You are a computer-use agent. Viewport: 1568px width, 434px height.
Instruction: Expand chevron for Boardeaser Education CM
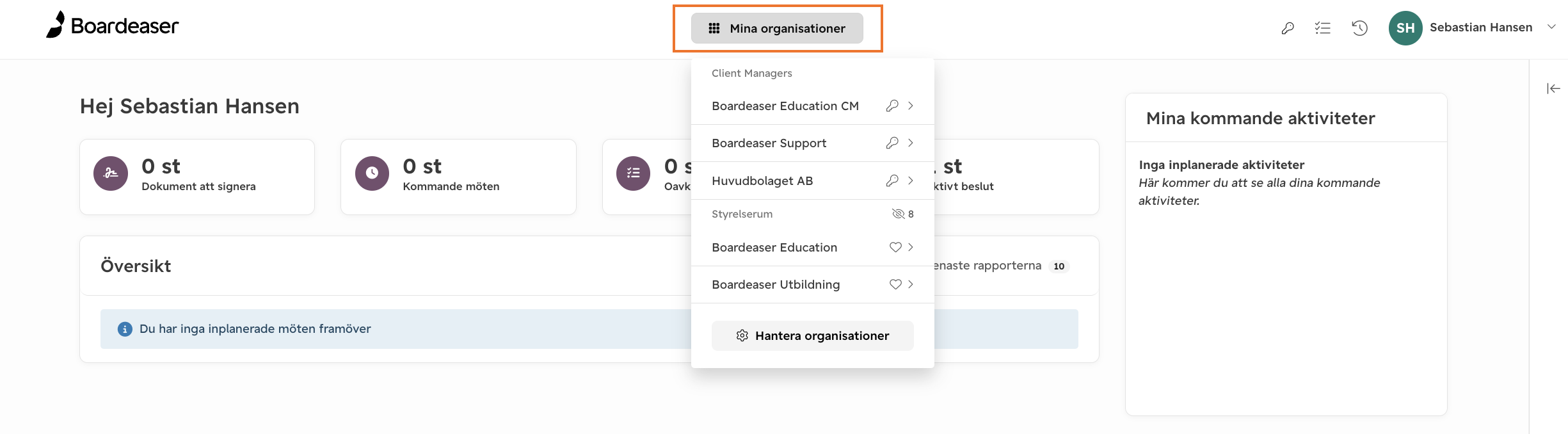coord(911,106)
